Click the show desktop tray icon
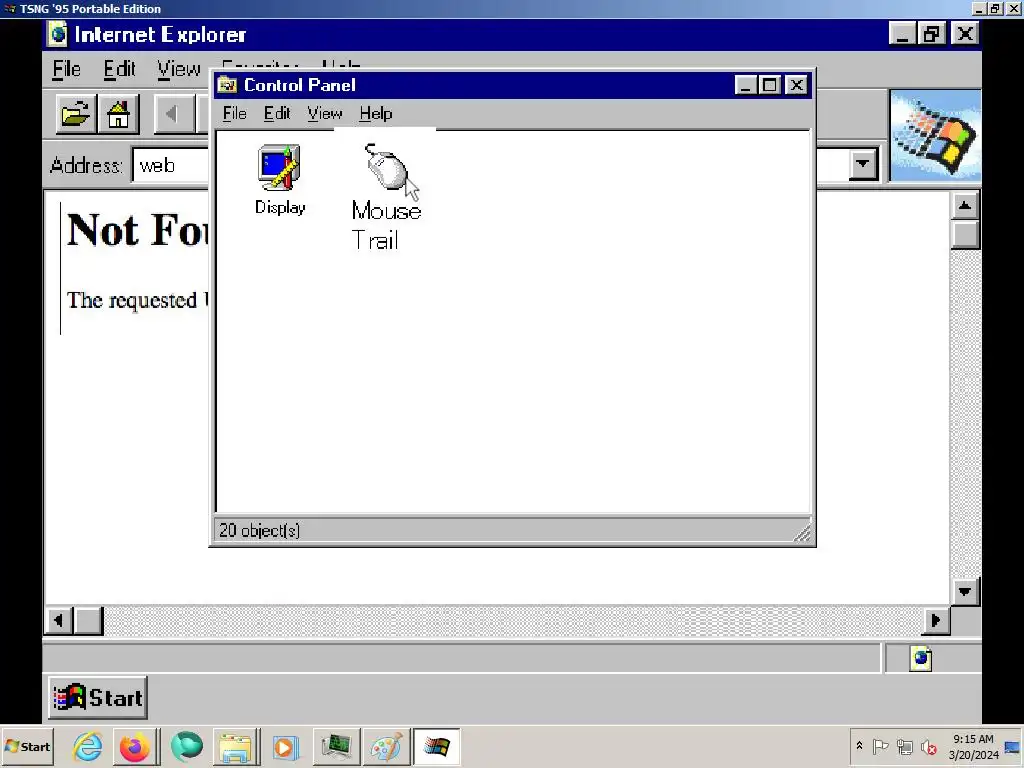The height and width of the screenshot is (768, 1024). point(1013,747)
